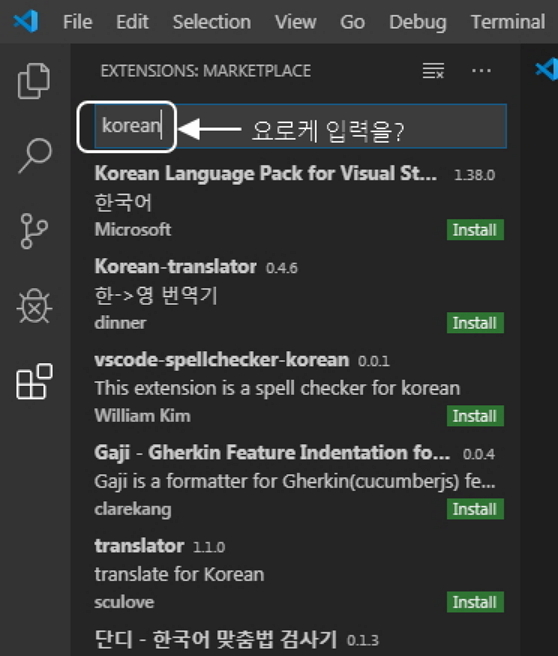Viewport: 558px width, 656px height.
Task: Install Korean Language Pack by Microsoft
Action: pos(475,230)
